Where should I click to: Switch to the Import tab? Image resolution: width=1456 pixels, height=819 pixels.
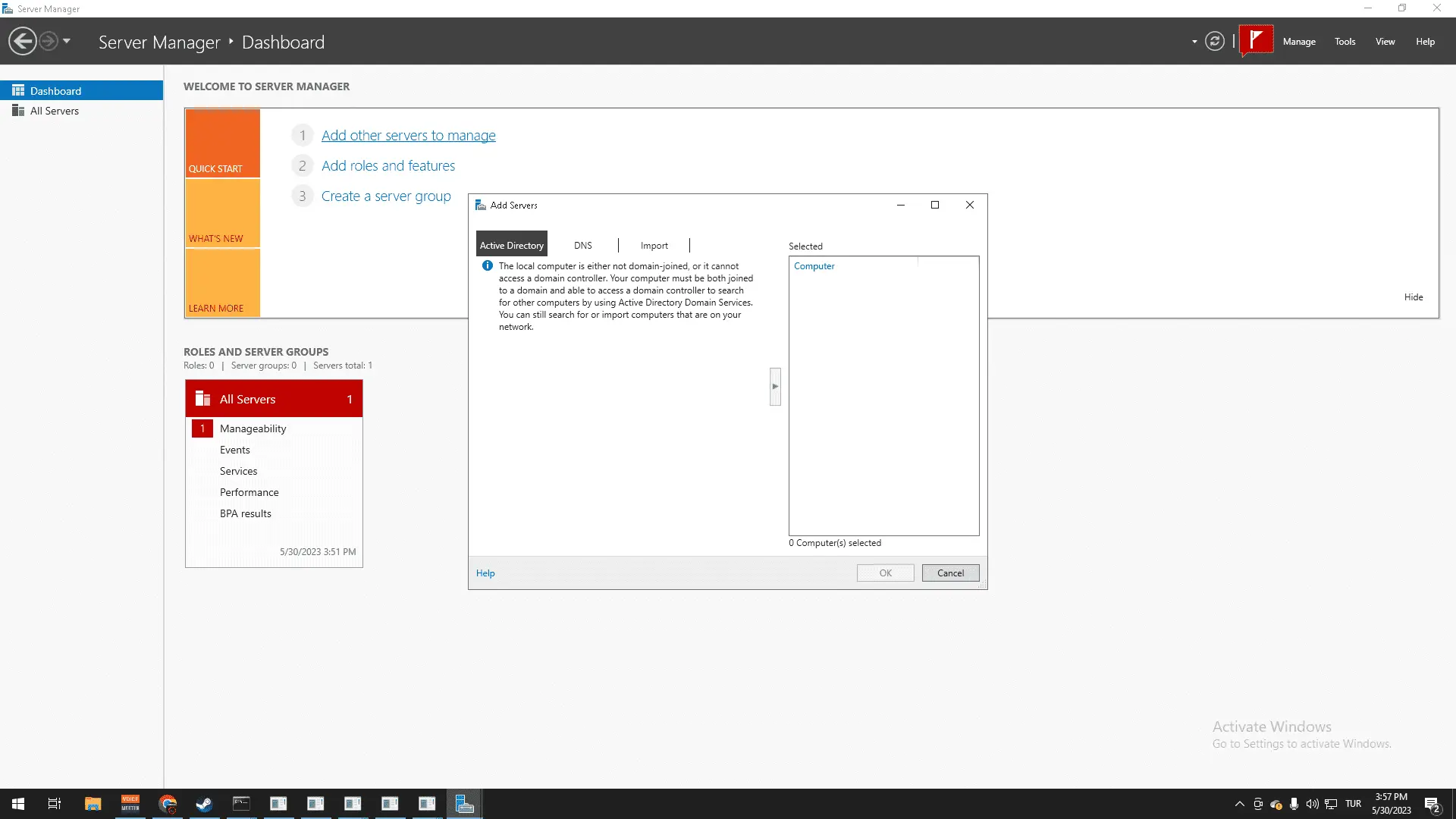654,245
